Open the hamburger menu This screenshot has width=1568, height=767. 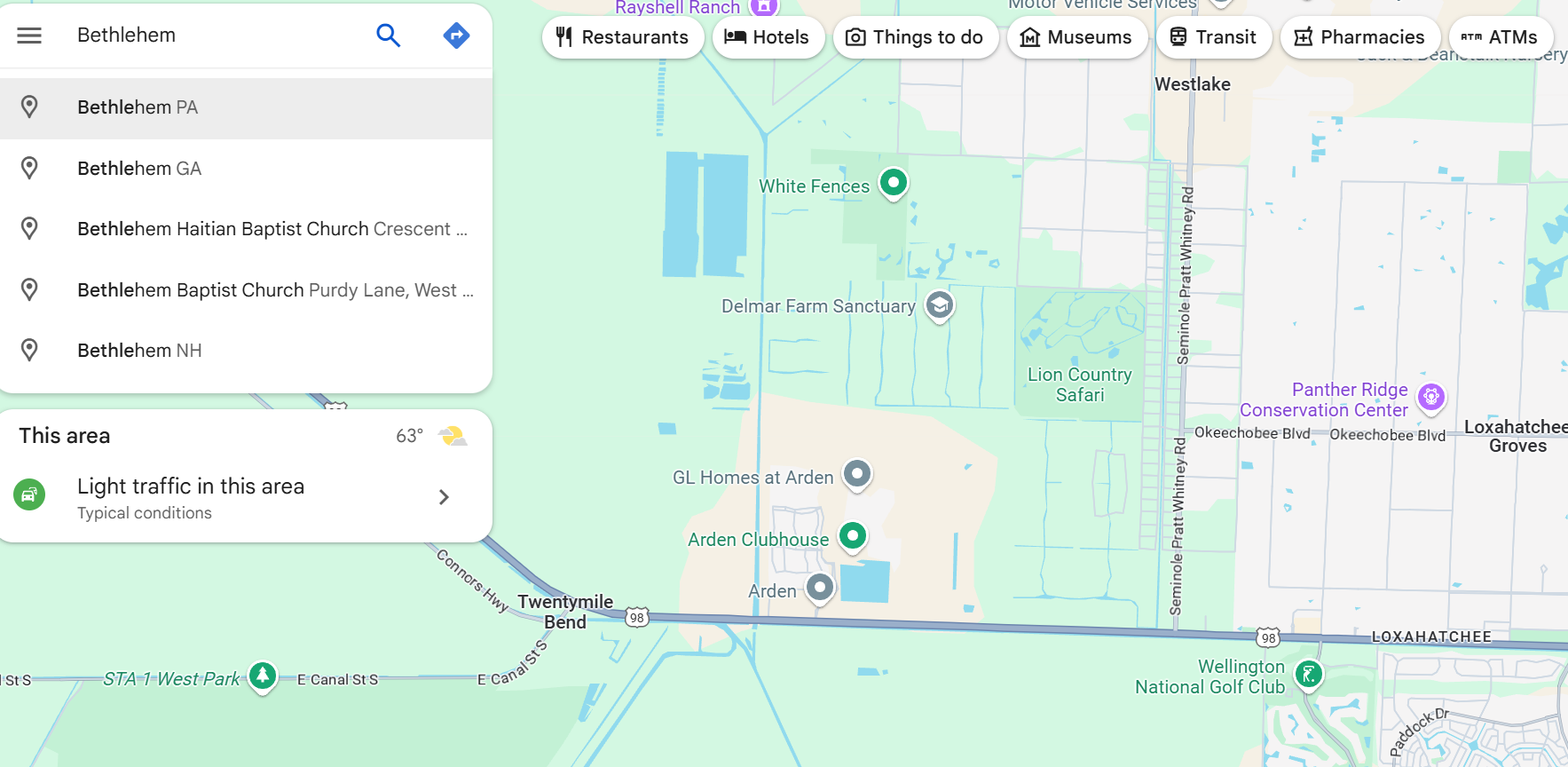pyautogui.click(x=29, y=36)
